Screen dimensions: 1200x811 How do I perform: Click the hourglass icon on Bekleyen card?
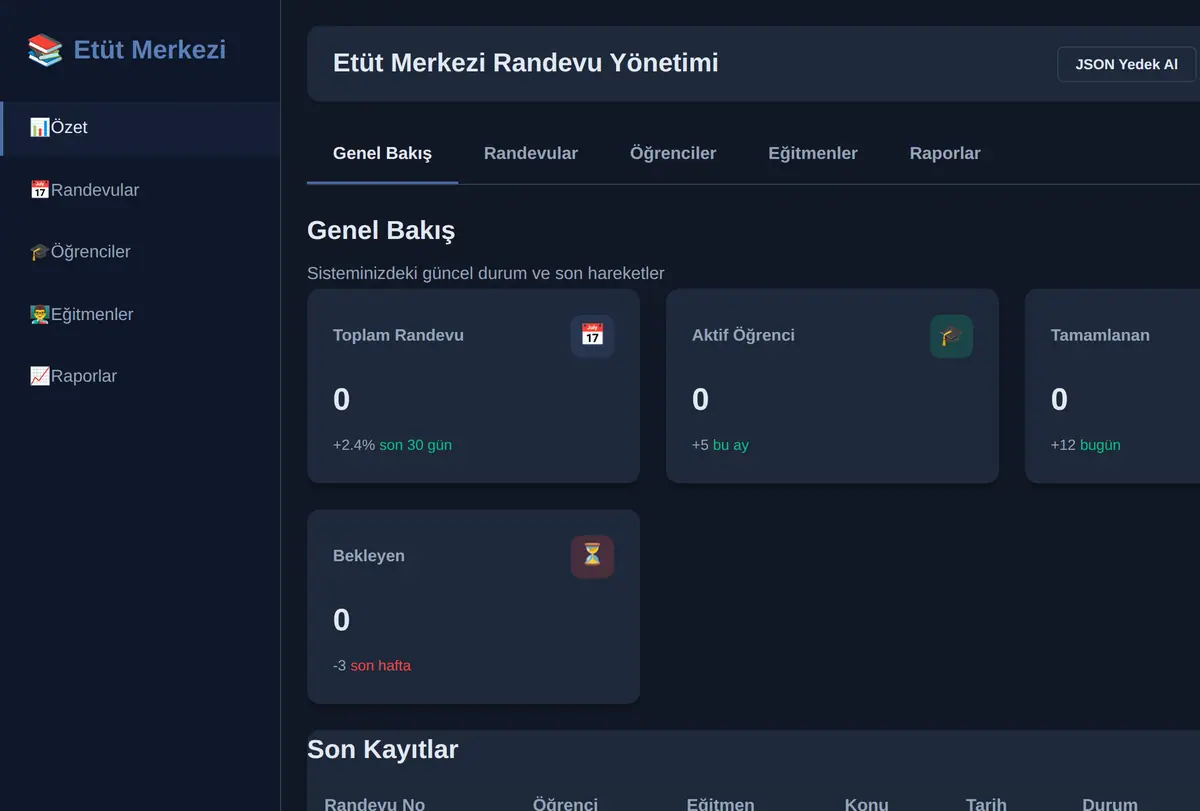(x=592, y=557)
